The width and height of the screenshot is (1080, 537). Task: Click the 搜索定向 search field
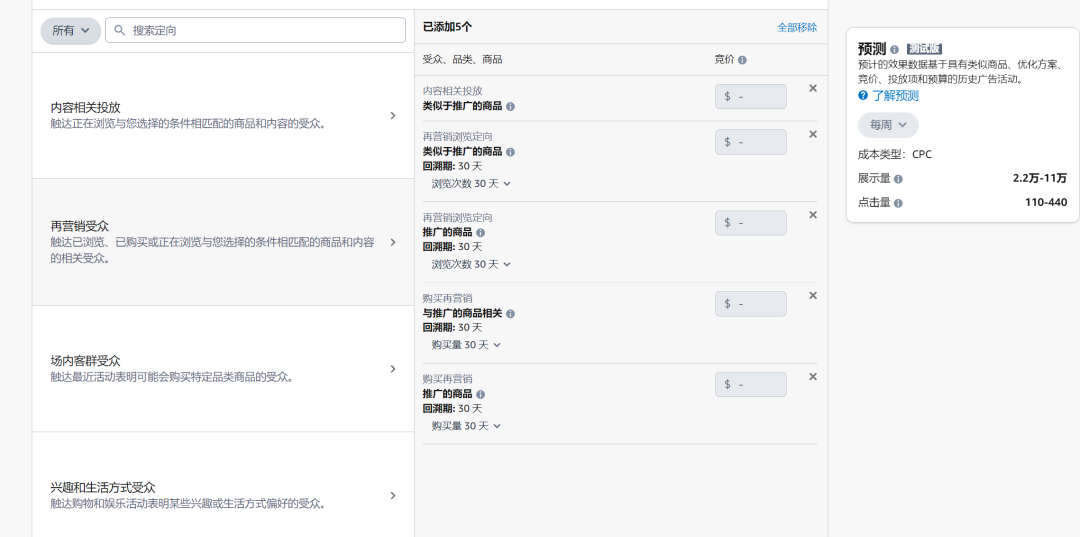(x=256, y=30)
